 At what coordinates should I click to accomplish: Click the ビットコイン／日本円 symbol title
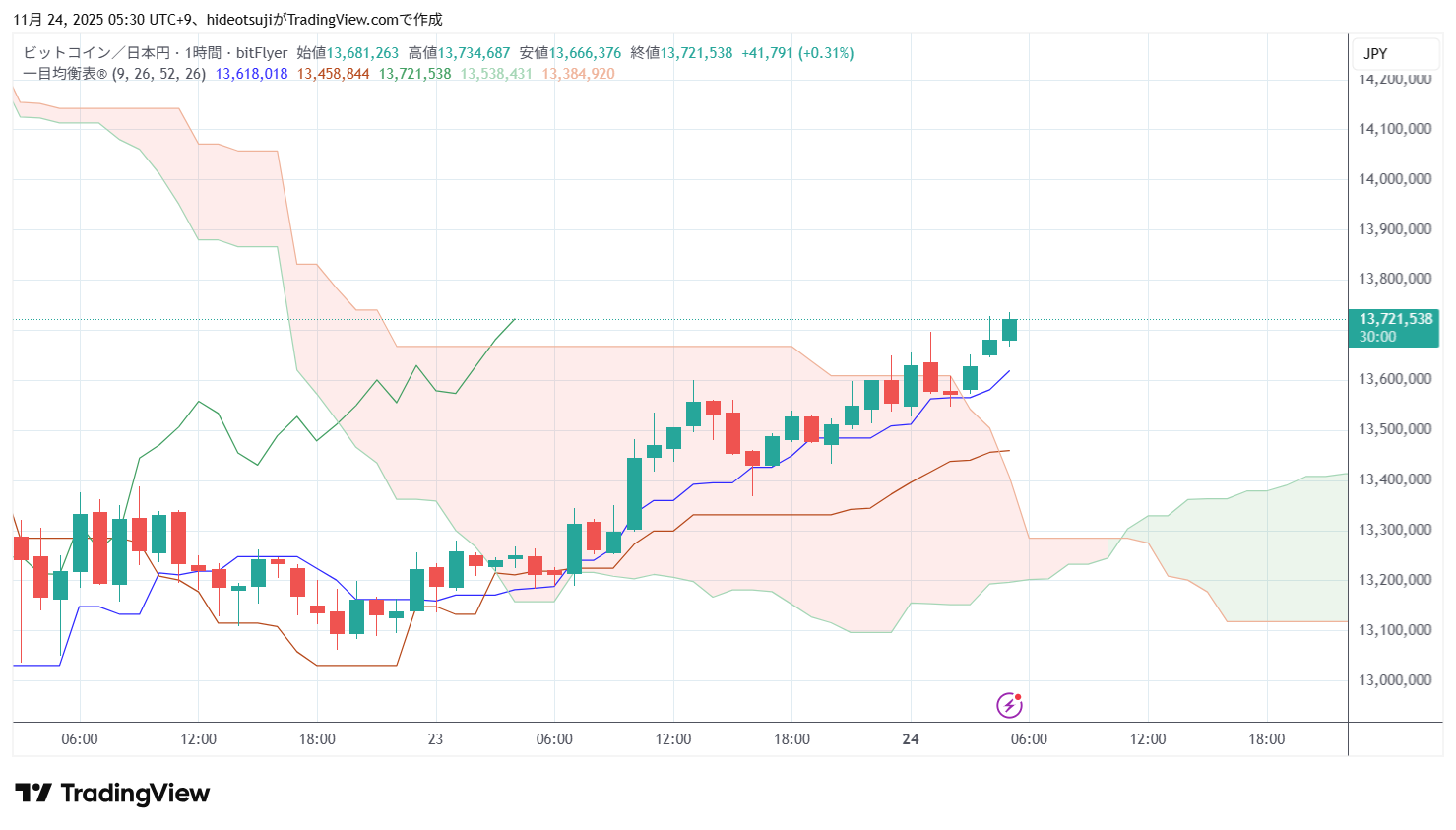pyautogui.click(x=95, y=53)
